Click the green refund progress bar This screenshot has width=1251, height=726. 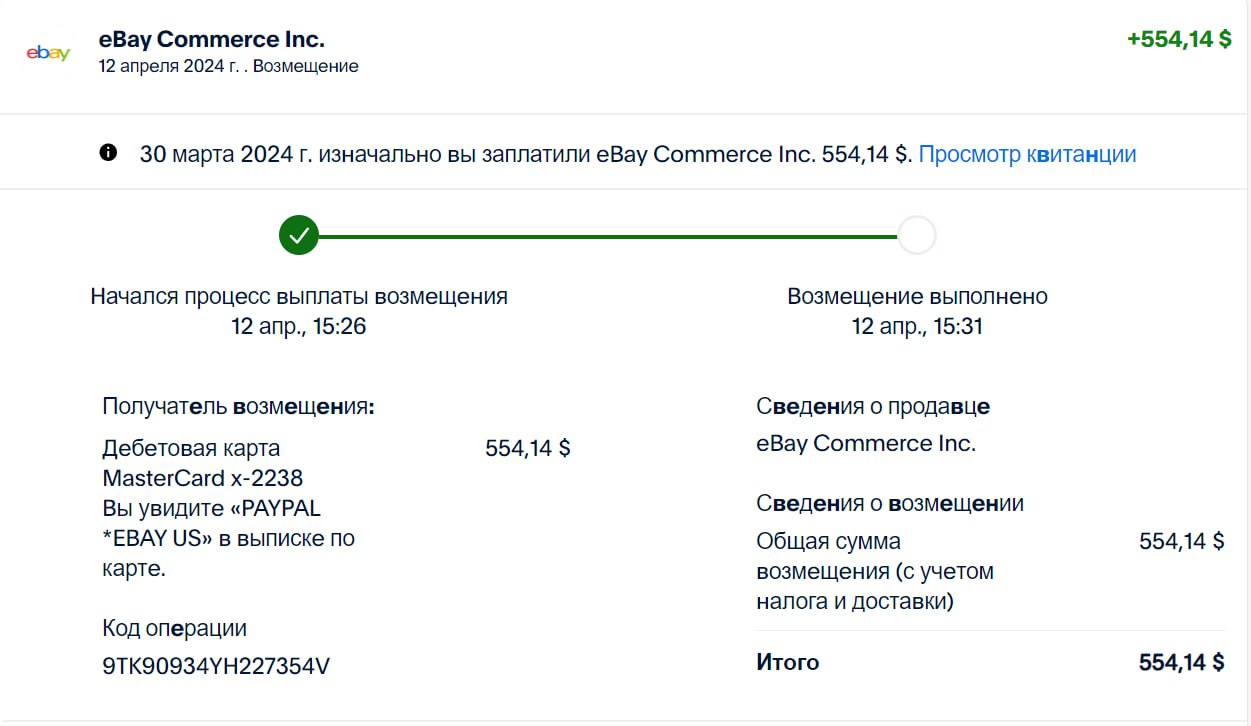(x=607, y=237)
